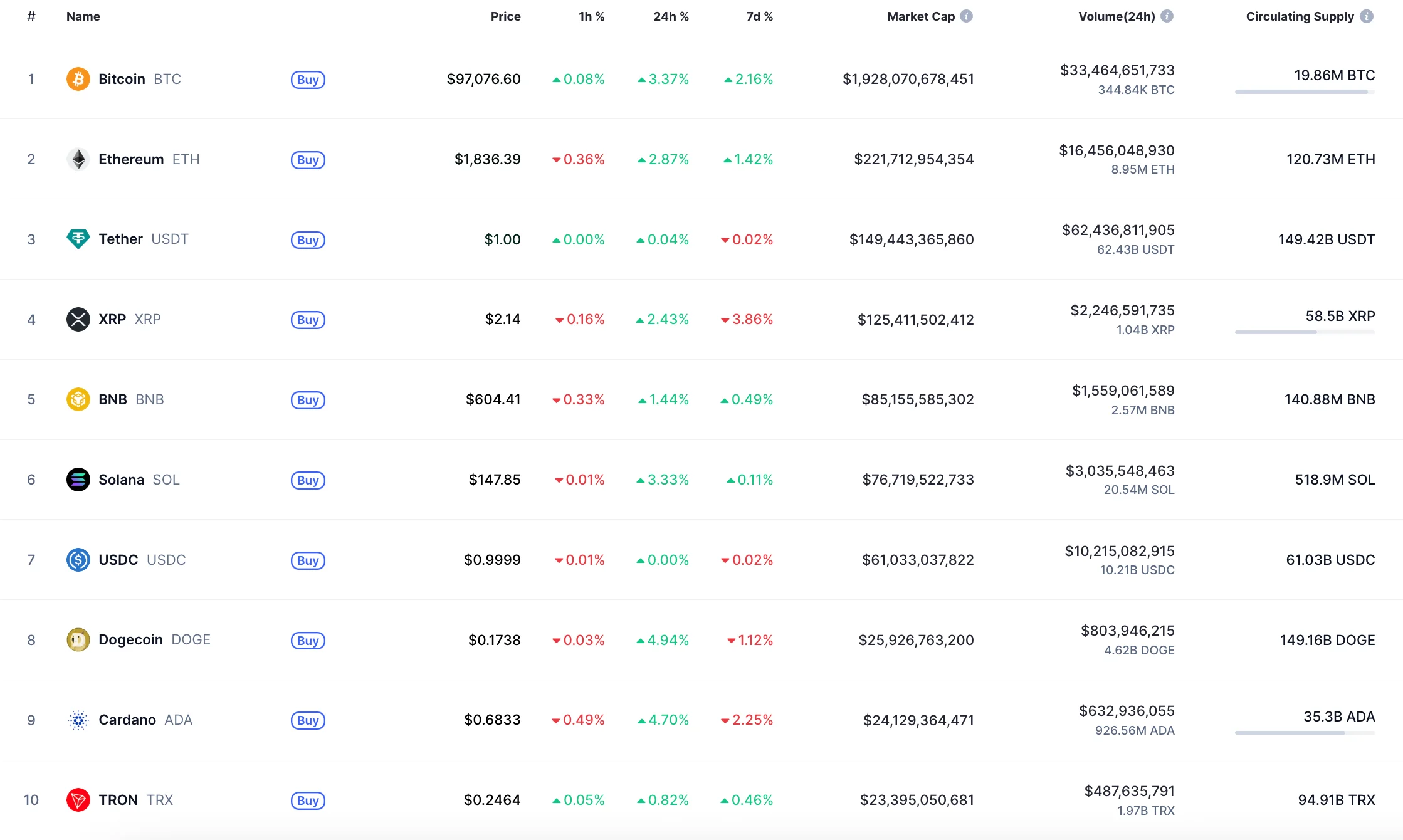Image resolution: width=1403 pixels, height=840 pixels.
Task: Click the Tether logo icon
Action: 78,239
